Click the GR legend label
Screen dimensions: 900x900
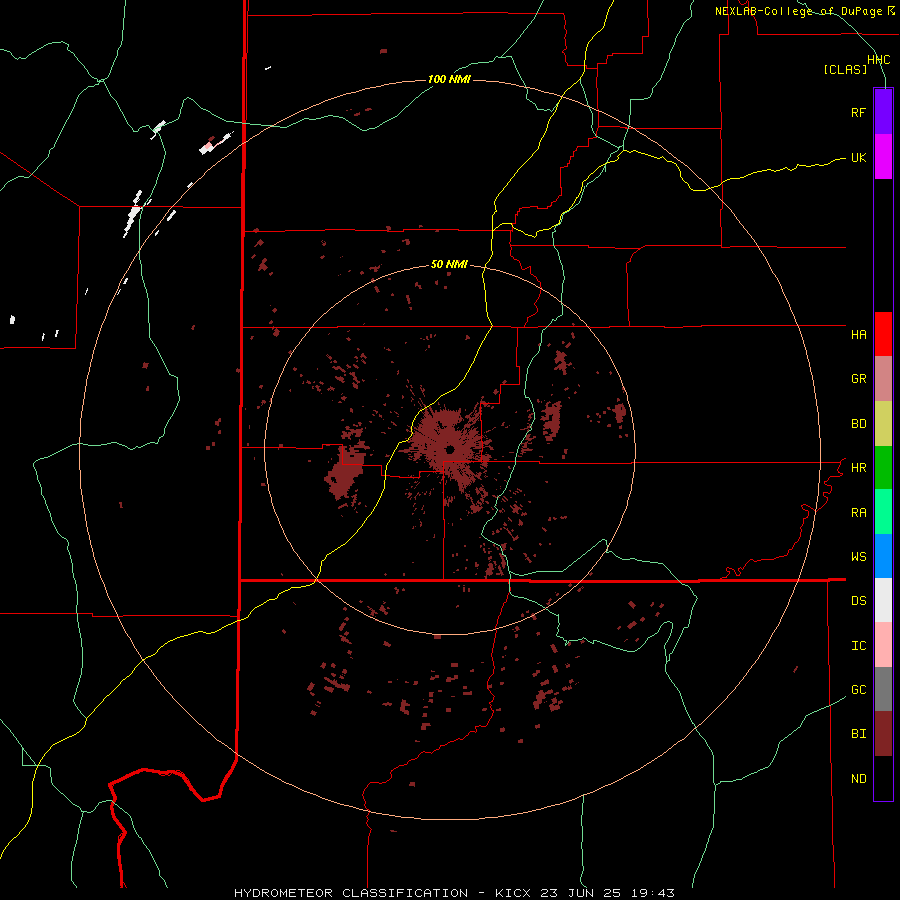point(858,379)
